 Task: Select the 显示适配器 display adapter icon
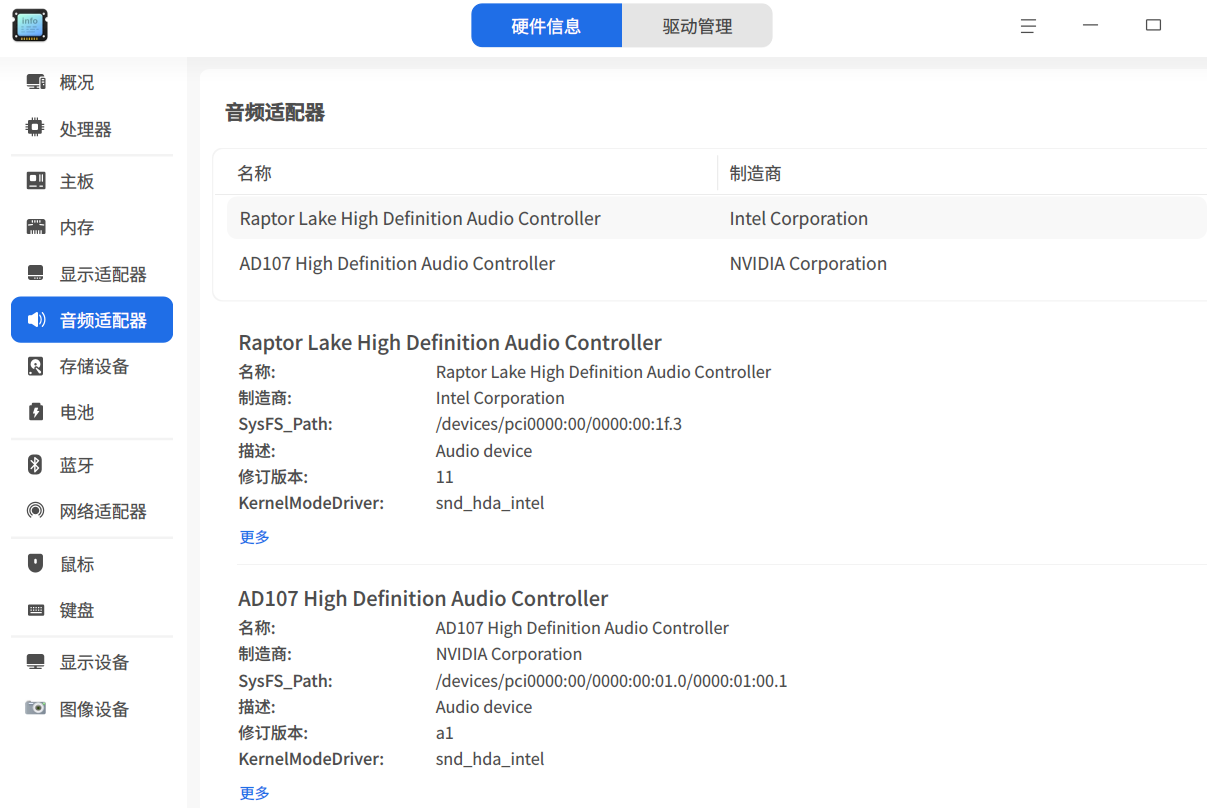click(x=36, y=273)
